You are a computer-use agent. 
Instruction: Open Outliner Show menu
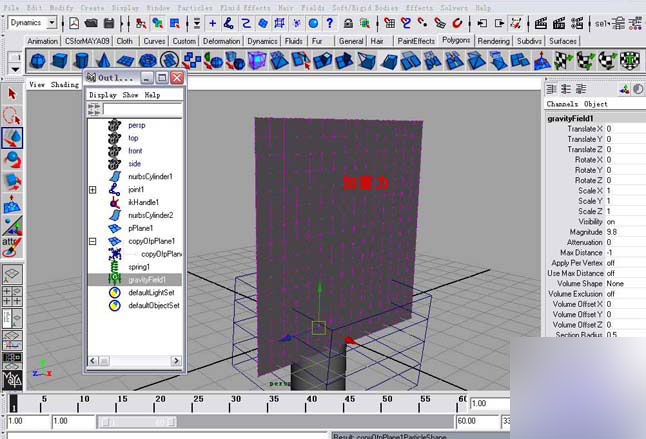pyautogui.click(x=130, y=95)
